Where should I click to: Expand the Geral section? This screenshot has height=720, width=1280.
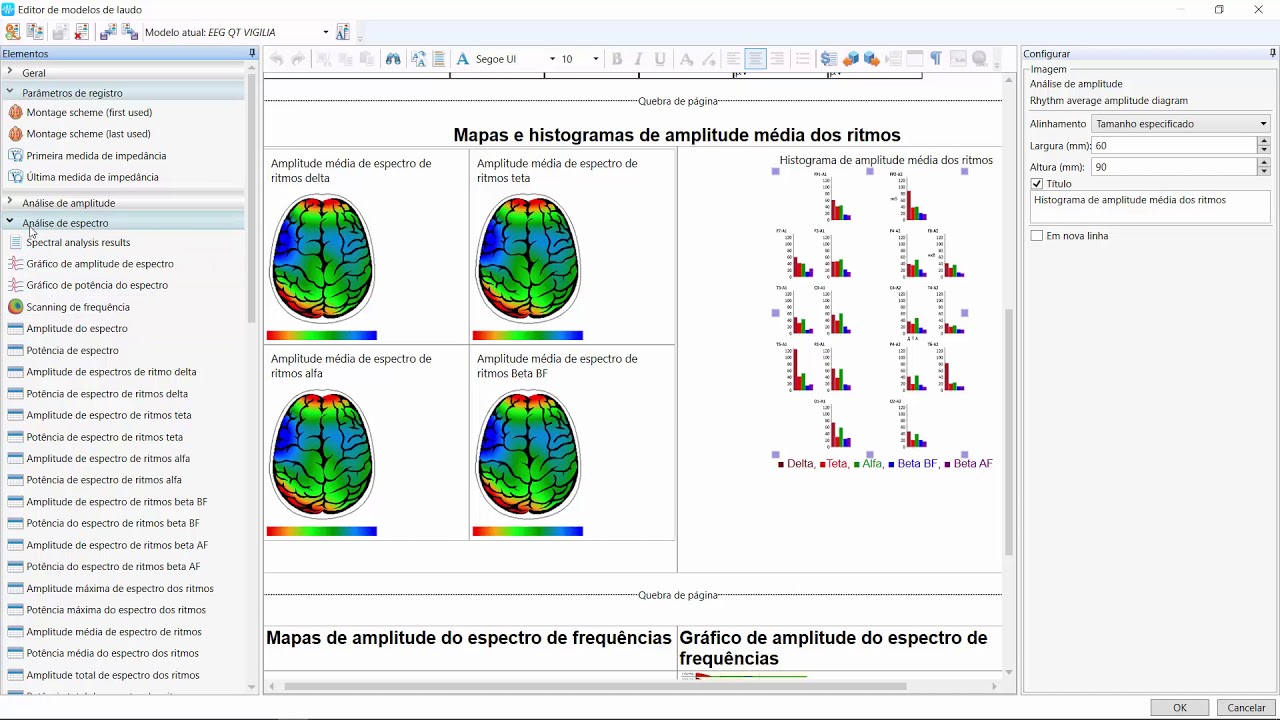10,72
